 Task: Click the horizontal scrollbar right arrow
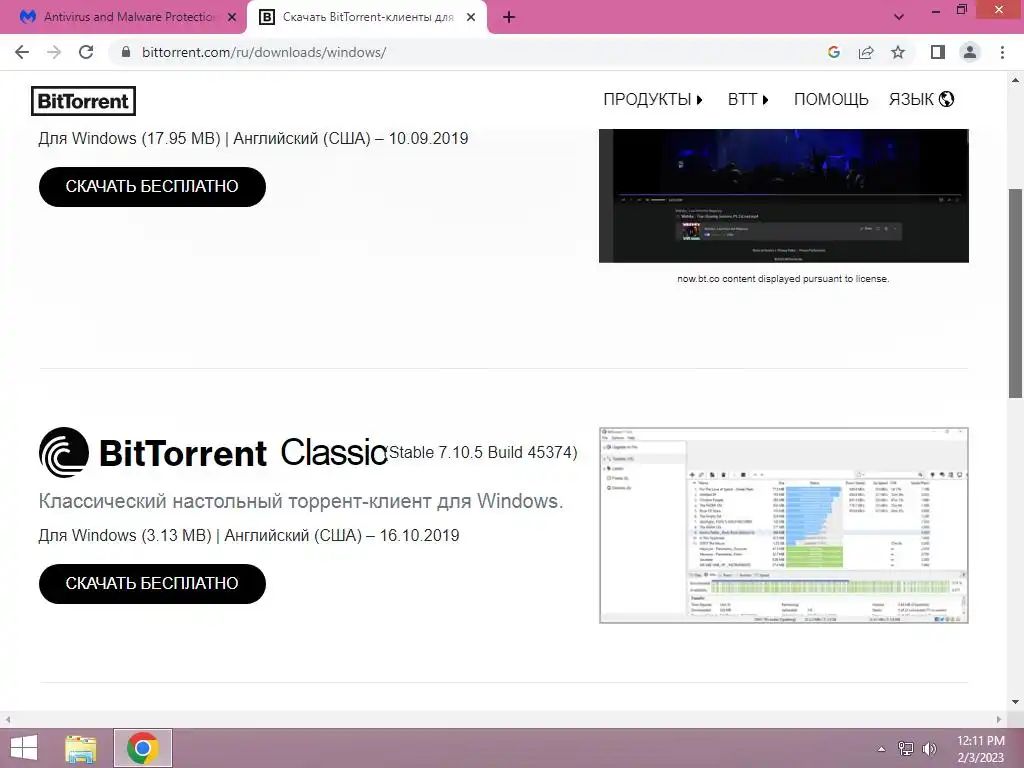[999, 719]
